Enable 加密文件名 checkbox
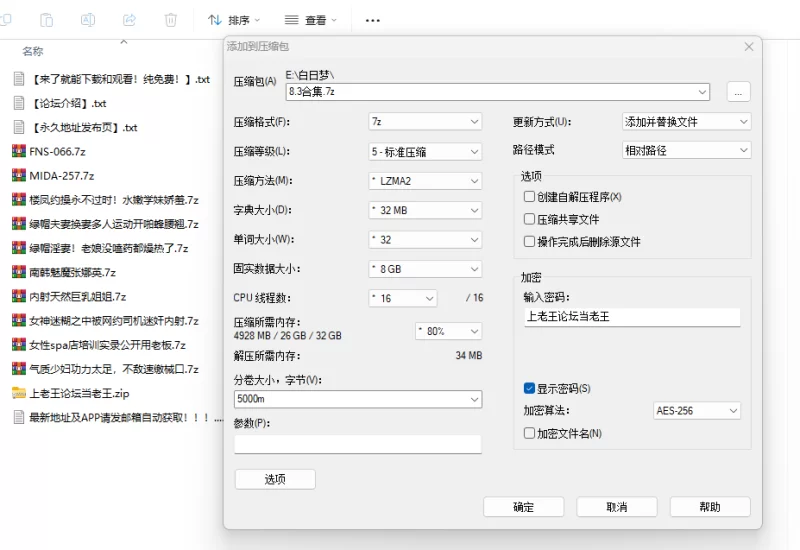 click(x=529, y=433)
